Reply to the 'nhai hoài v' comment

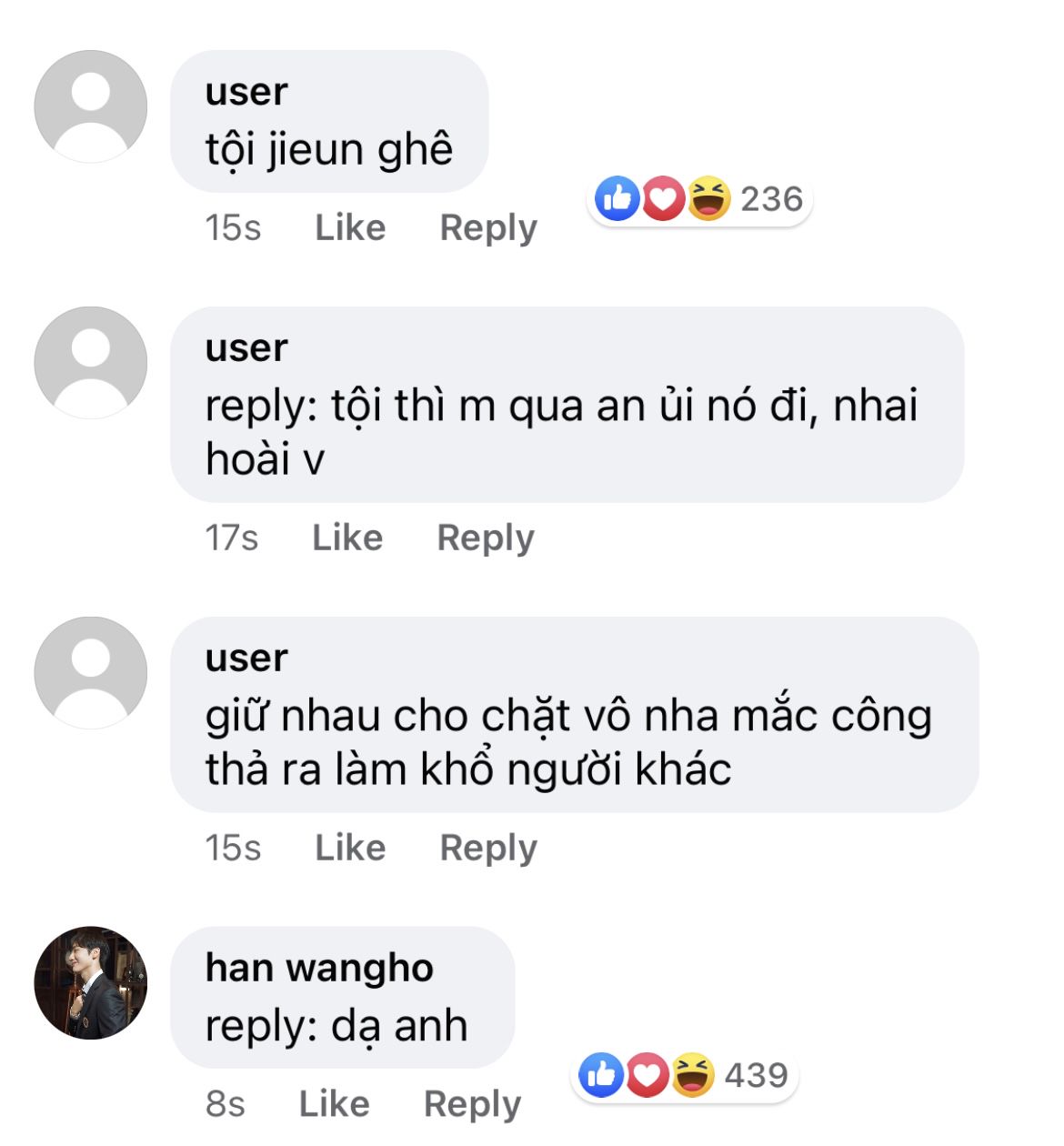pyautogui.click(x=486, y=538)
